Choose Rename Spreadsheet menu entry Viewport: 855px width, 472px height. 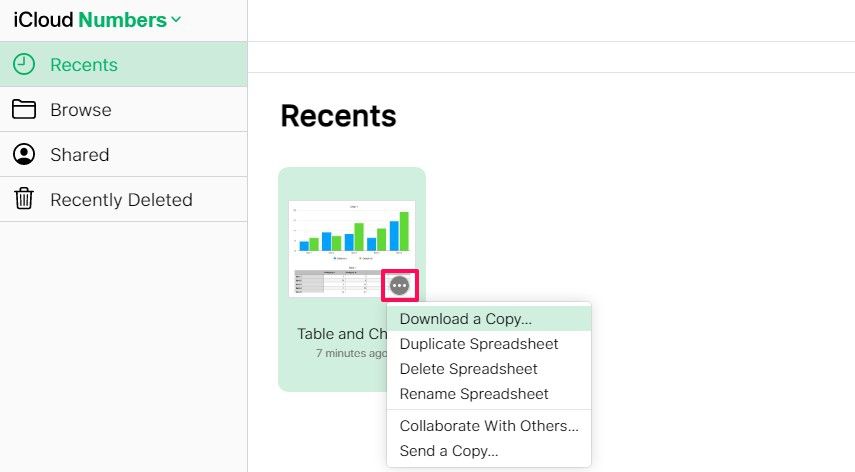pos(474,394)
